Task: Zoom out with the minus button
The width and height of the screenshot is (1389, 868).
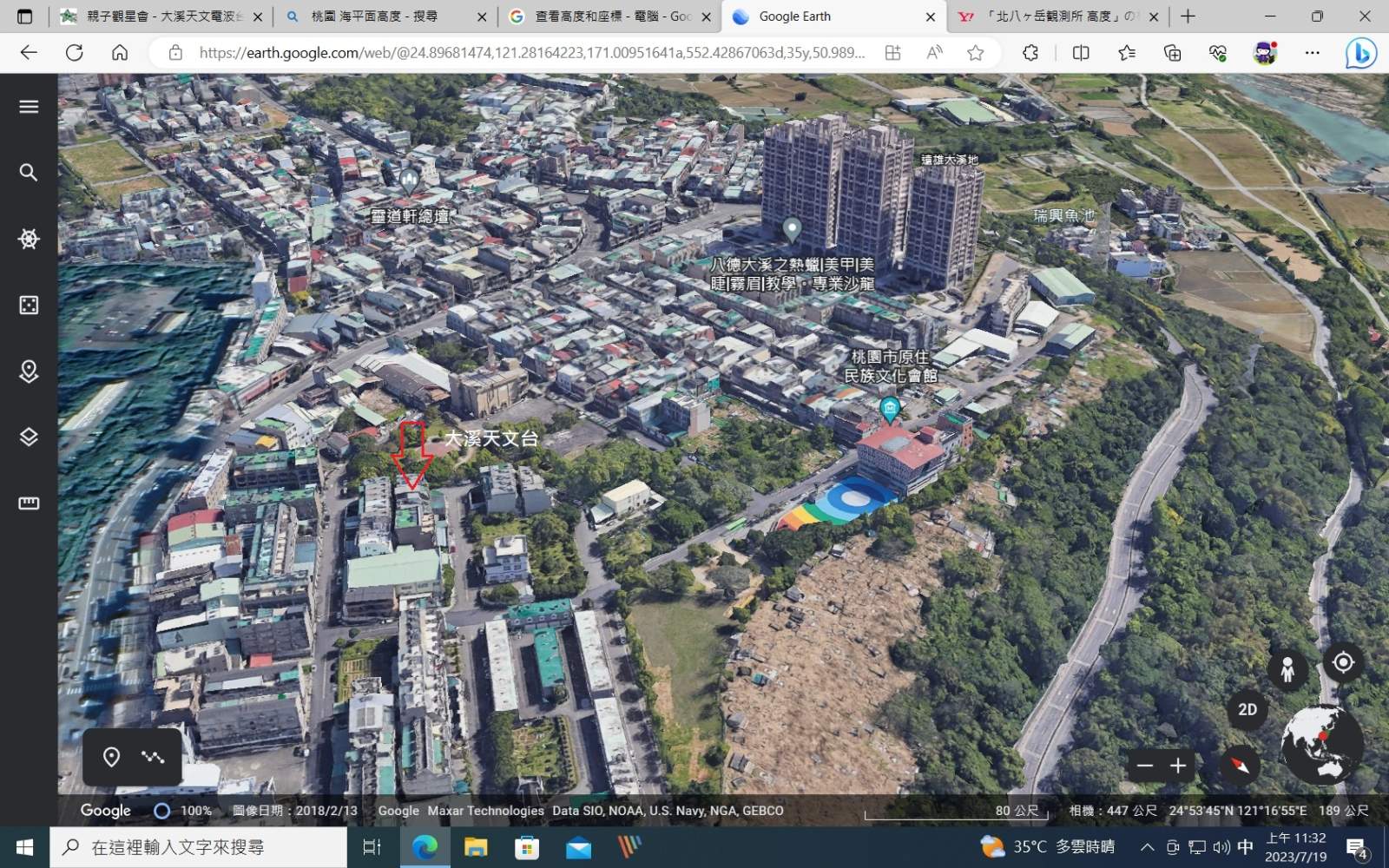Action: tap(1145, 766)
